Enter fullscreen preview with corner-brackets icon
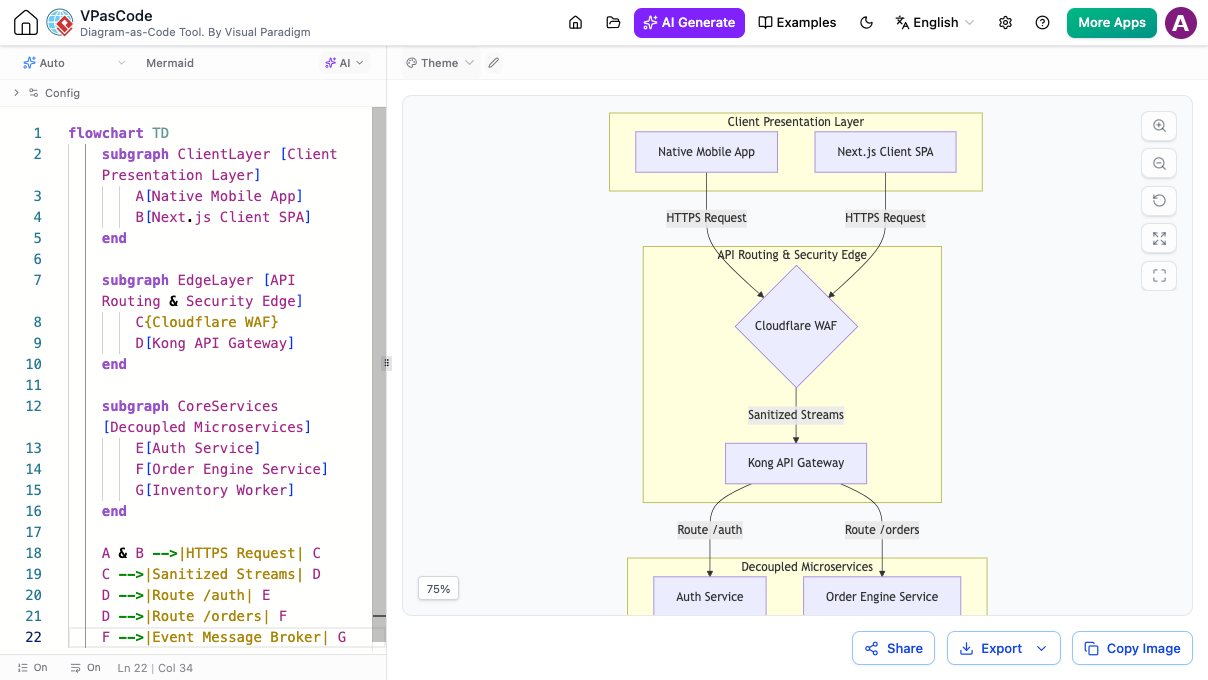The image size is (1208, 680). tap(1159, 276)
